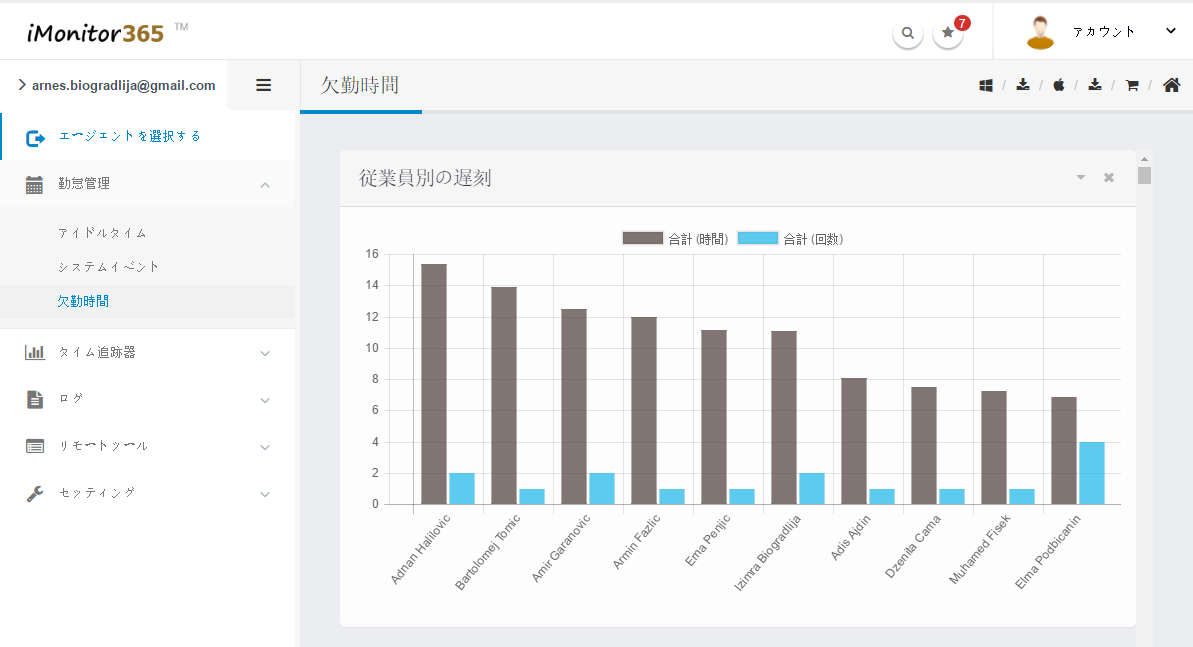Select システムイベント in sidebar
Screen dimensions: 1193x647
coord(108,267)
